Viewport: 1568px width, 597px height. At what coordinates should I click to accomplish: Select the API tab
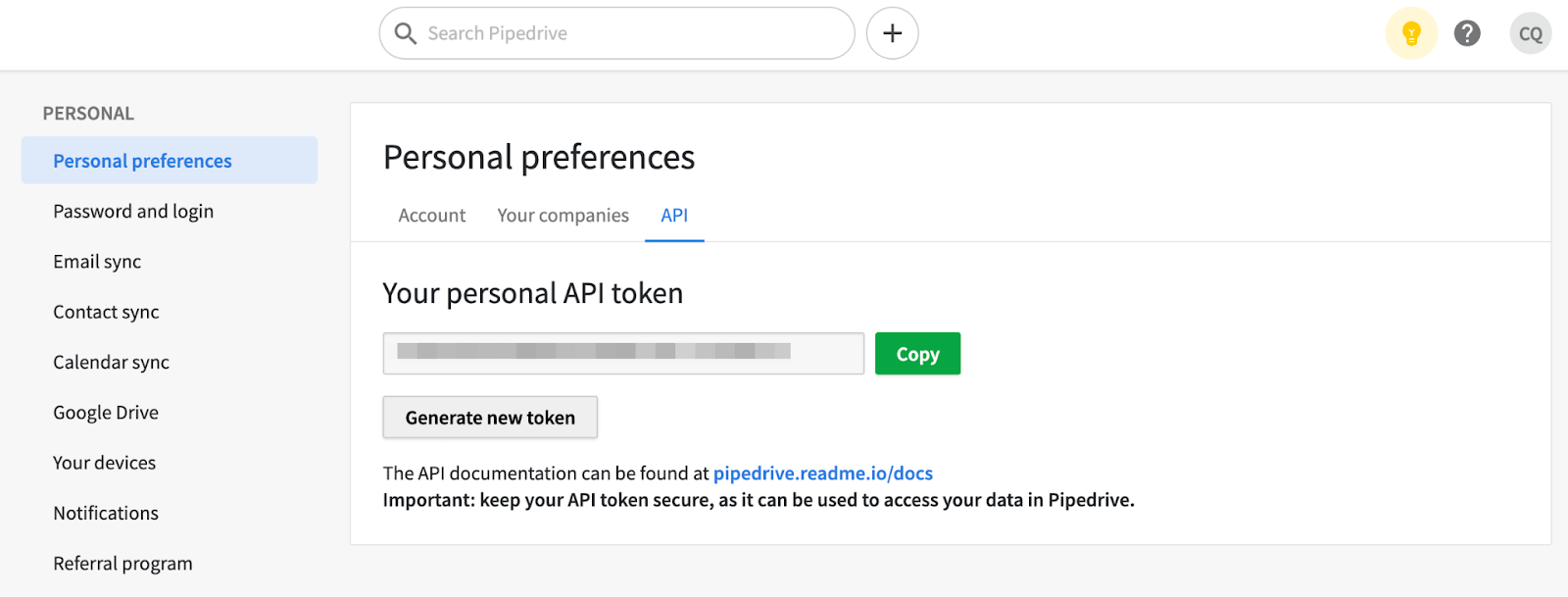coord(674,216)
